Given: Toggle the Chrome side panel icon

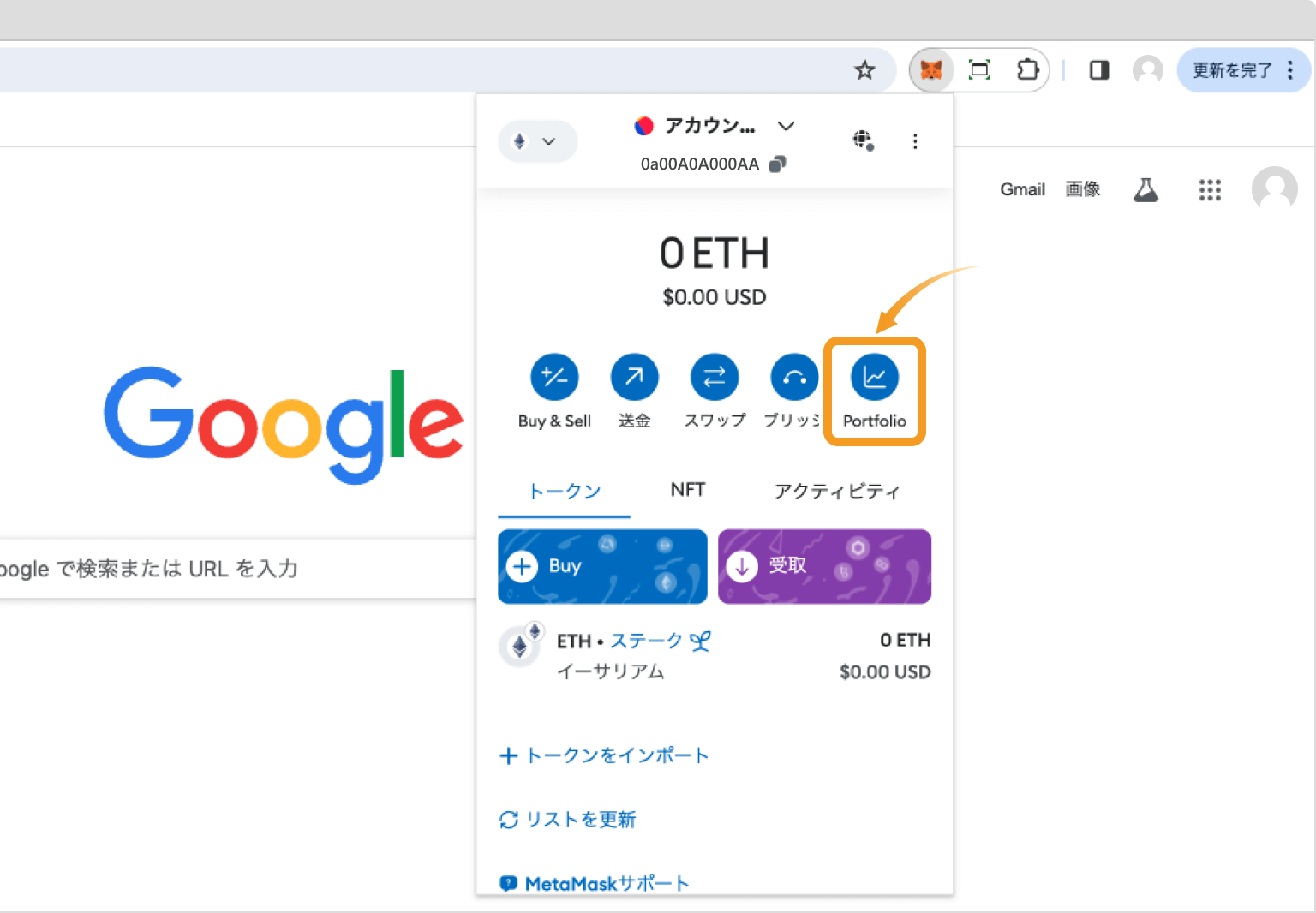Looking at the screenshot, I should 1099,70.
